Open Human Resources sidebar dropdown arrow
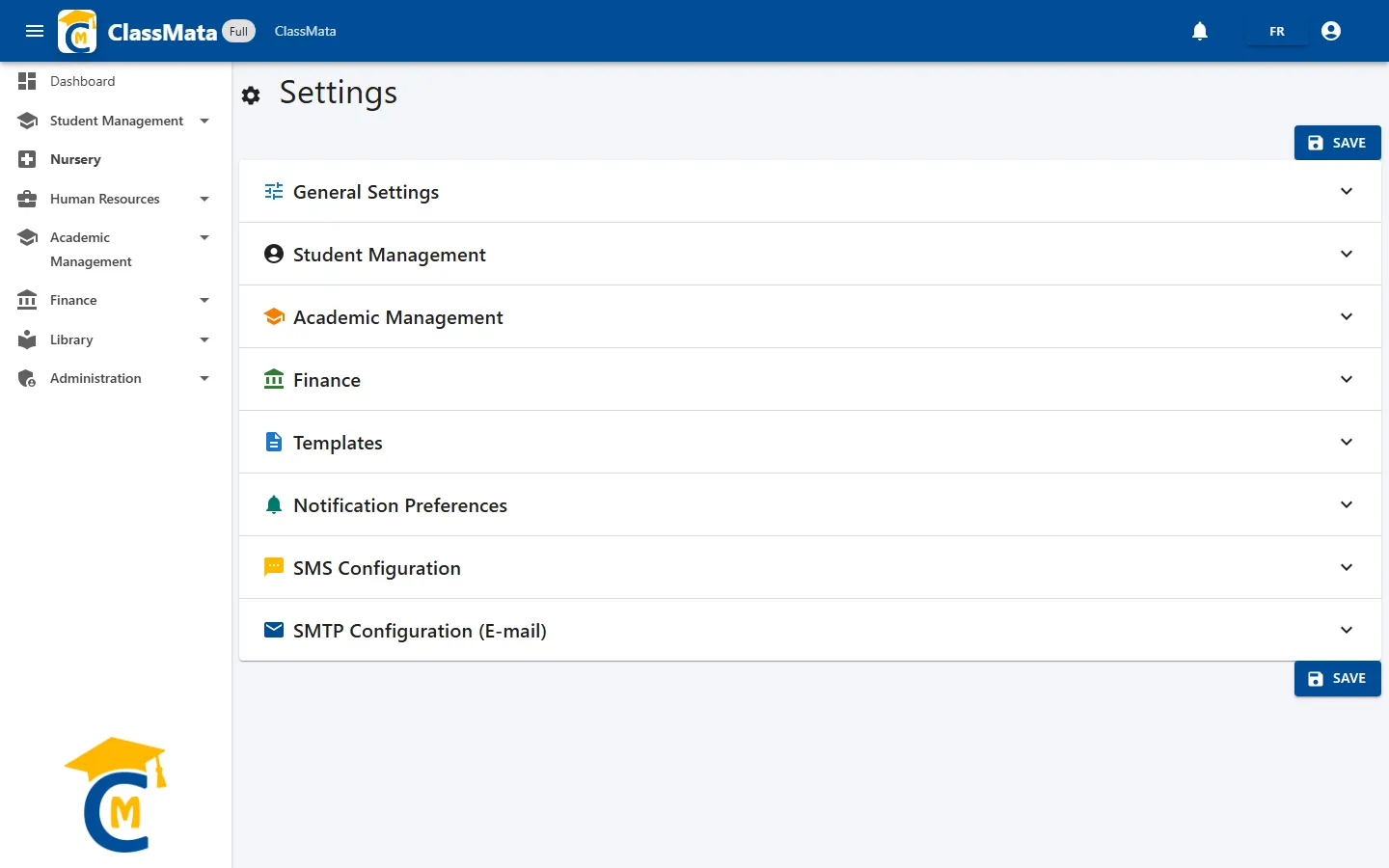The image size is (1389, 868). click(204, 199)
